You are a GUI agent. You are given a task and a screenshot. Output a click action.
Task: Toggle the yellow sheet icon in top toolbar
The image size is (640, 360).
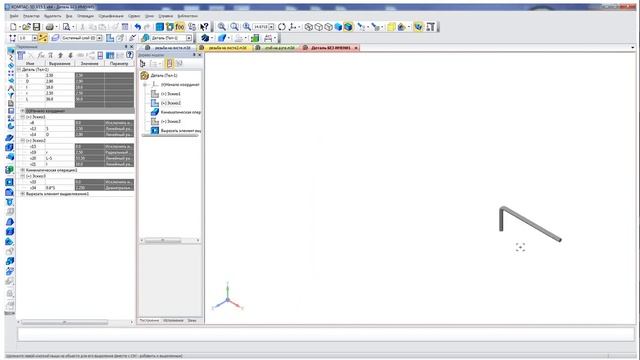391,27
